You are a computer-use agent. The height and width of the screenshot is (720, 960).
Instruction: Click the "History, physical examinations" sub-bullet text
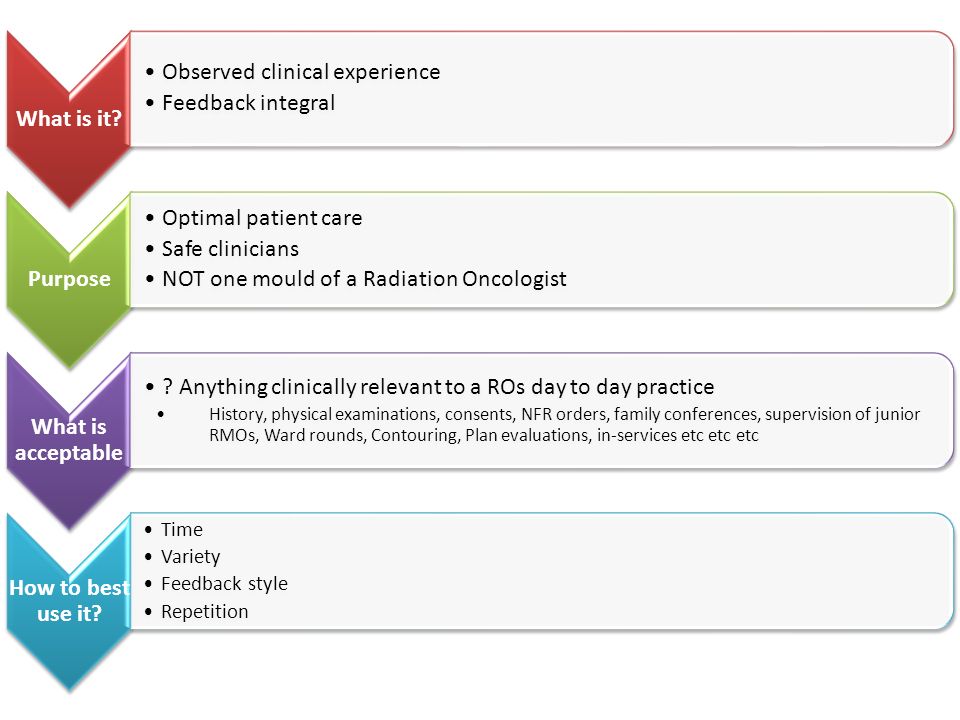(564, 414)
